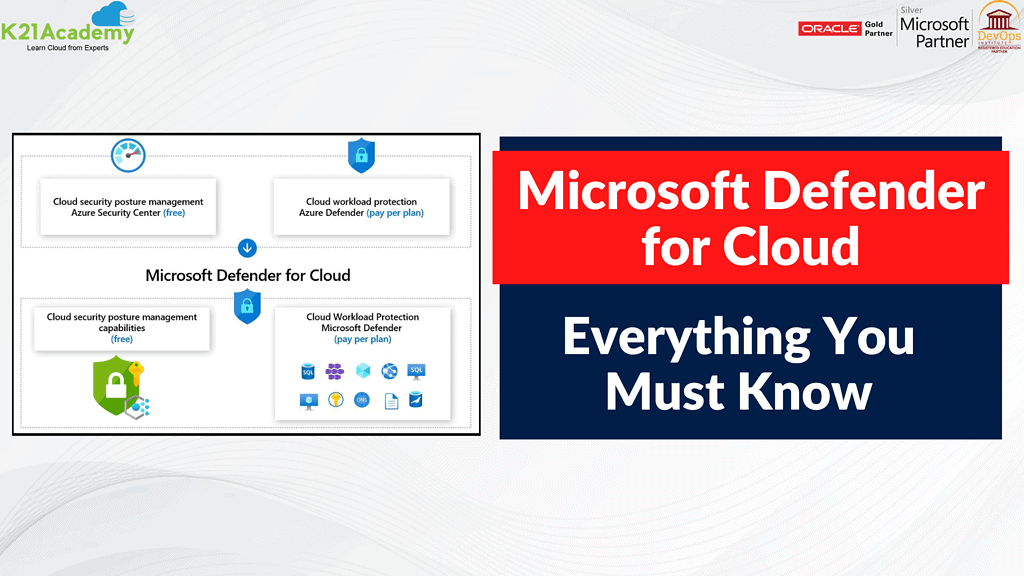Select the Silver Microsoft Partner logo
The height and width of the screenshot is (576, 1024).
click(933, 27)
